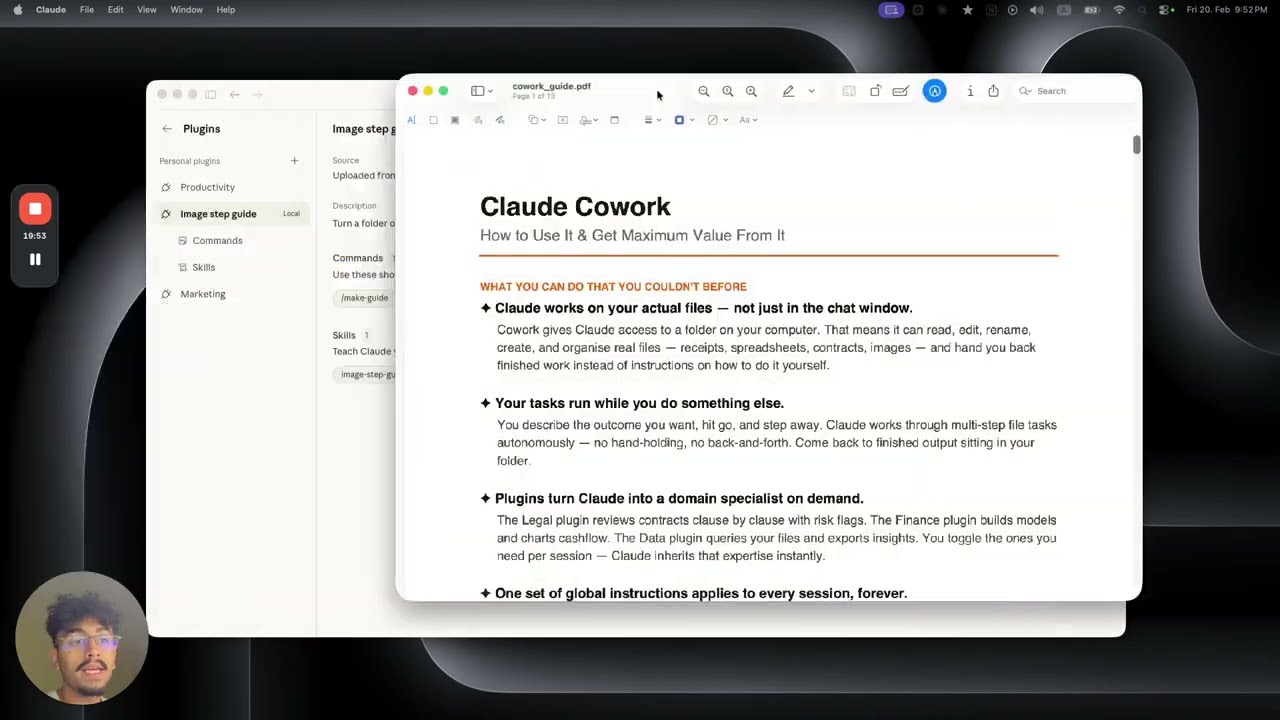The image size is (1280, 720).
Task: Open Commands under Image step guide
Action: tap(217, 241)
